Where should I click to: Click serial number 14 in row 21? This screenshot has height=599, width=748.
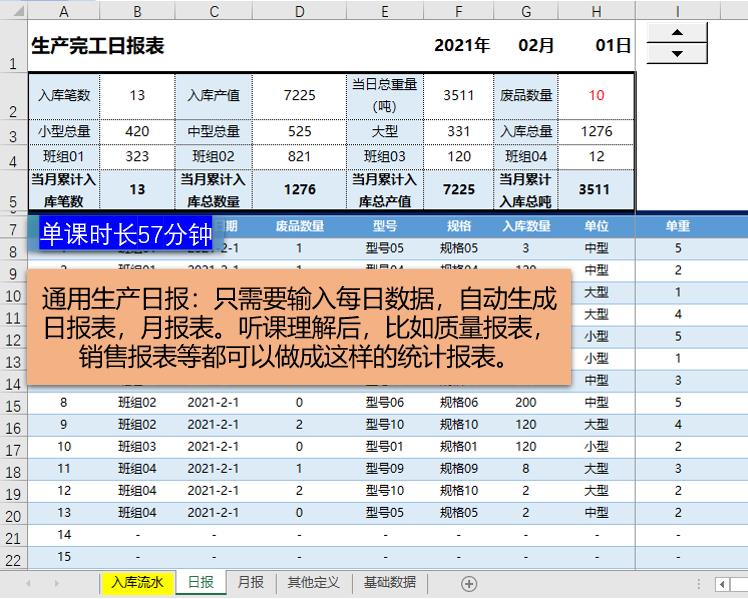click(64, 535)
